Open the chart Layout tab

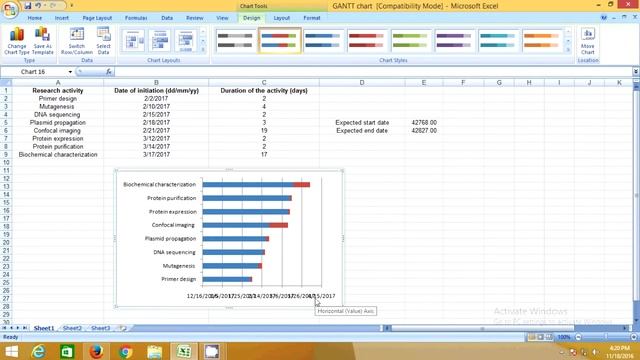(x=282, y=18)
